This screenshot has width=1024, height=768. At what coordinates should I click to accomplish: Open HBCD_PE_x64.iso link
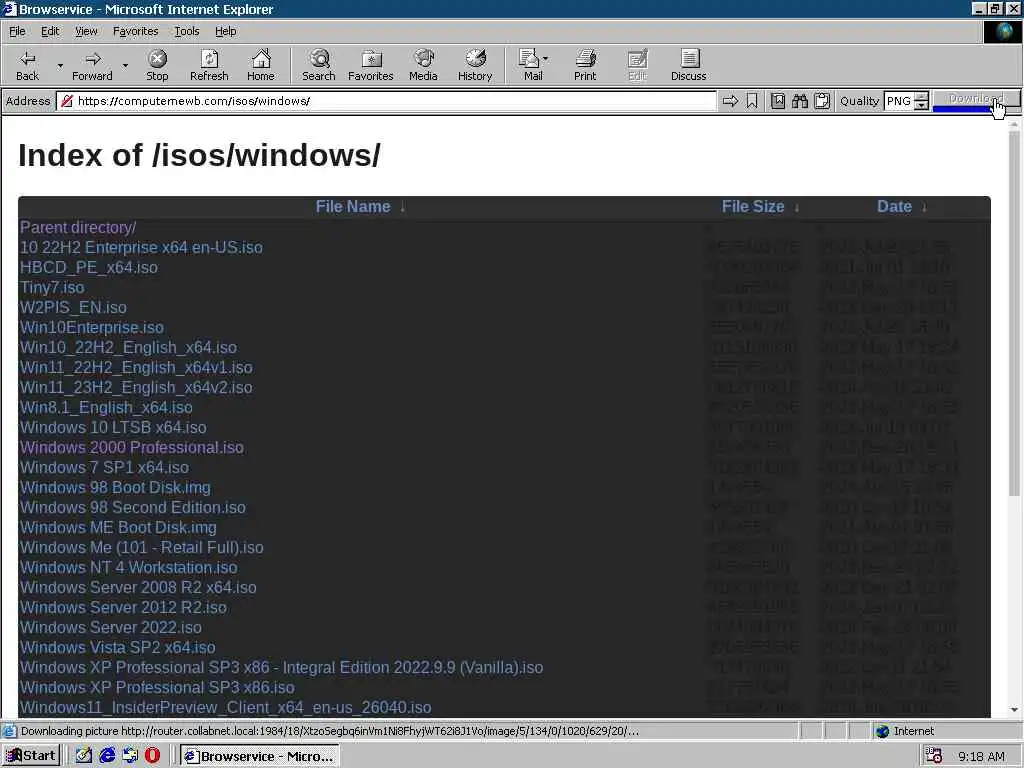[89, 268]
